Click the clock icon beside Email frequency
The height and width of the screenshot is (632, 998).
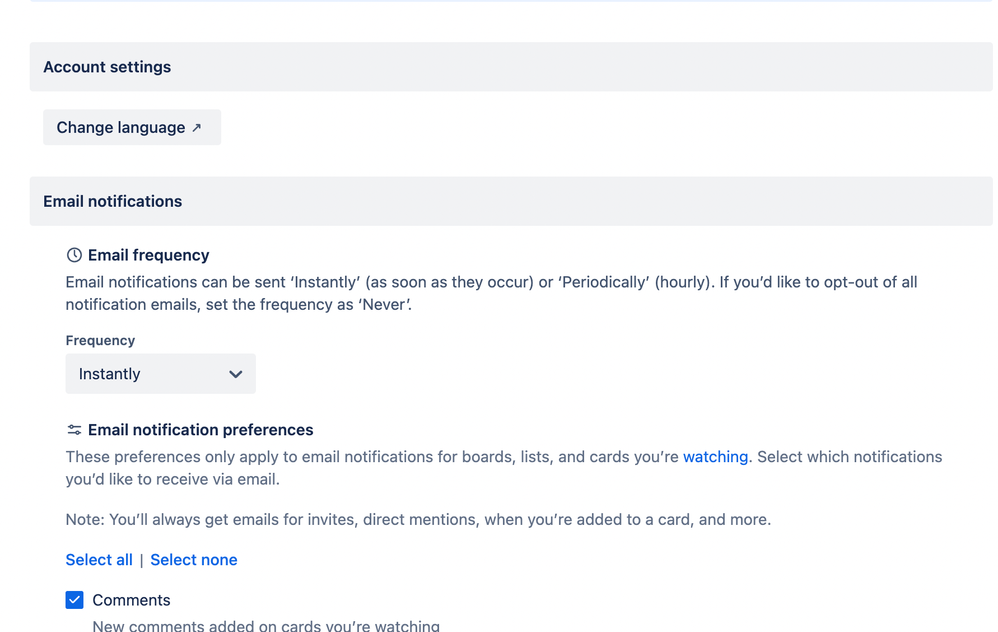(74, 255)
